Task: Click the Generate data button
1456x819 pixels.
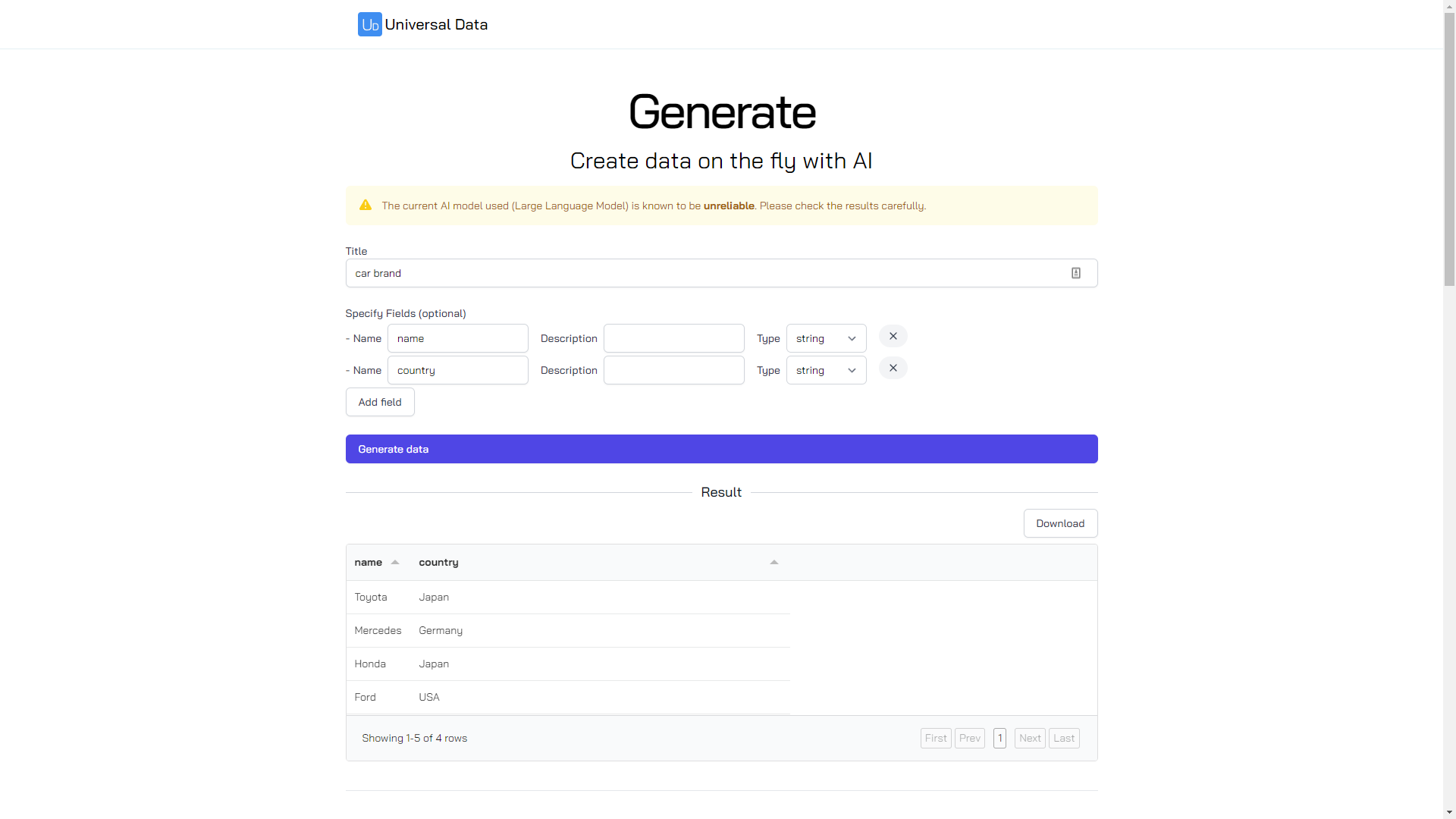Action: coord(721,448)
